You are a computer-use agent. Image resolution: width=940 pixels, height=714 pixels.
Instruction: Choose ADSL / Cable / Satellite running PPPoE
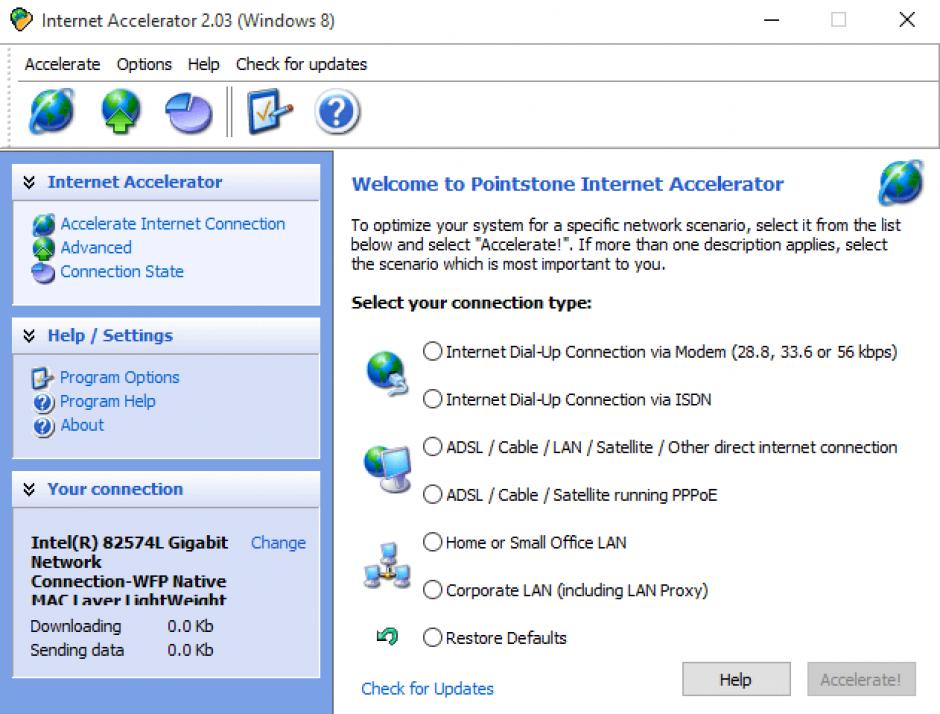(570, 495)
